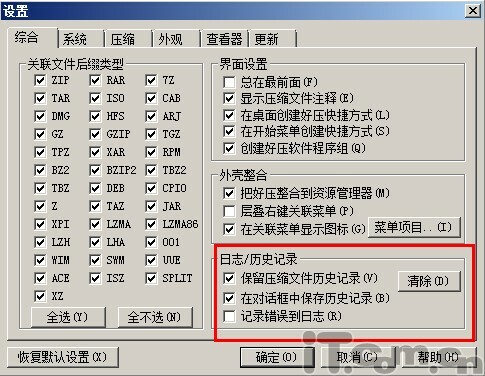Toggle the UUE association checkbox
485x376 pixels.
[x=151, y=260]
